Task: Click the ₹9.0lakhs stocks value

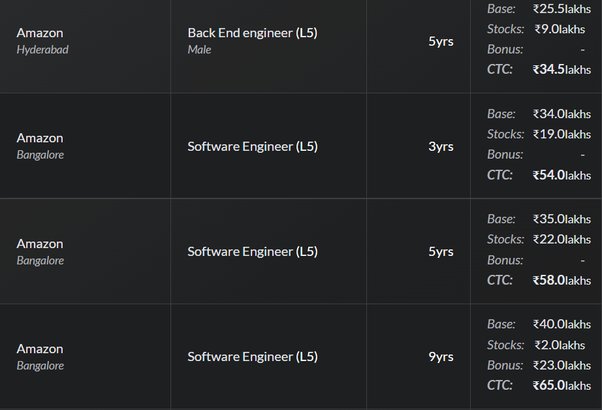Action: [560, 29]
